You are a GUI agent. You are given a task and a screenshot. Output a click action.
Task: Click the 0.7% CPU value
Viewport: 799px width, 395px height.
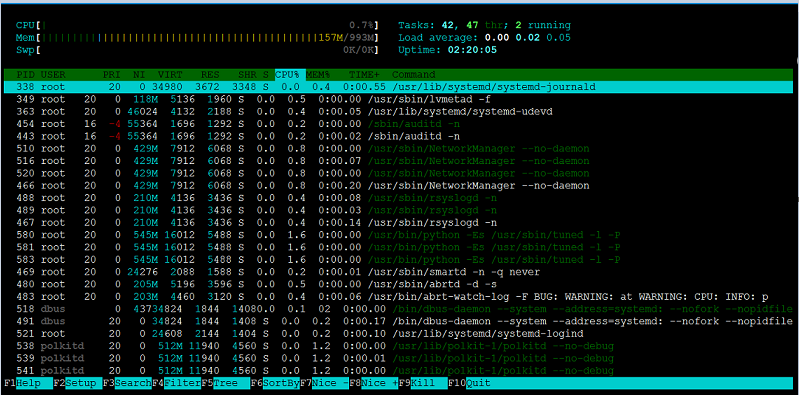coord(363,25)
